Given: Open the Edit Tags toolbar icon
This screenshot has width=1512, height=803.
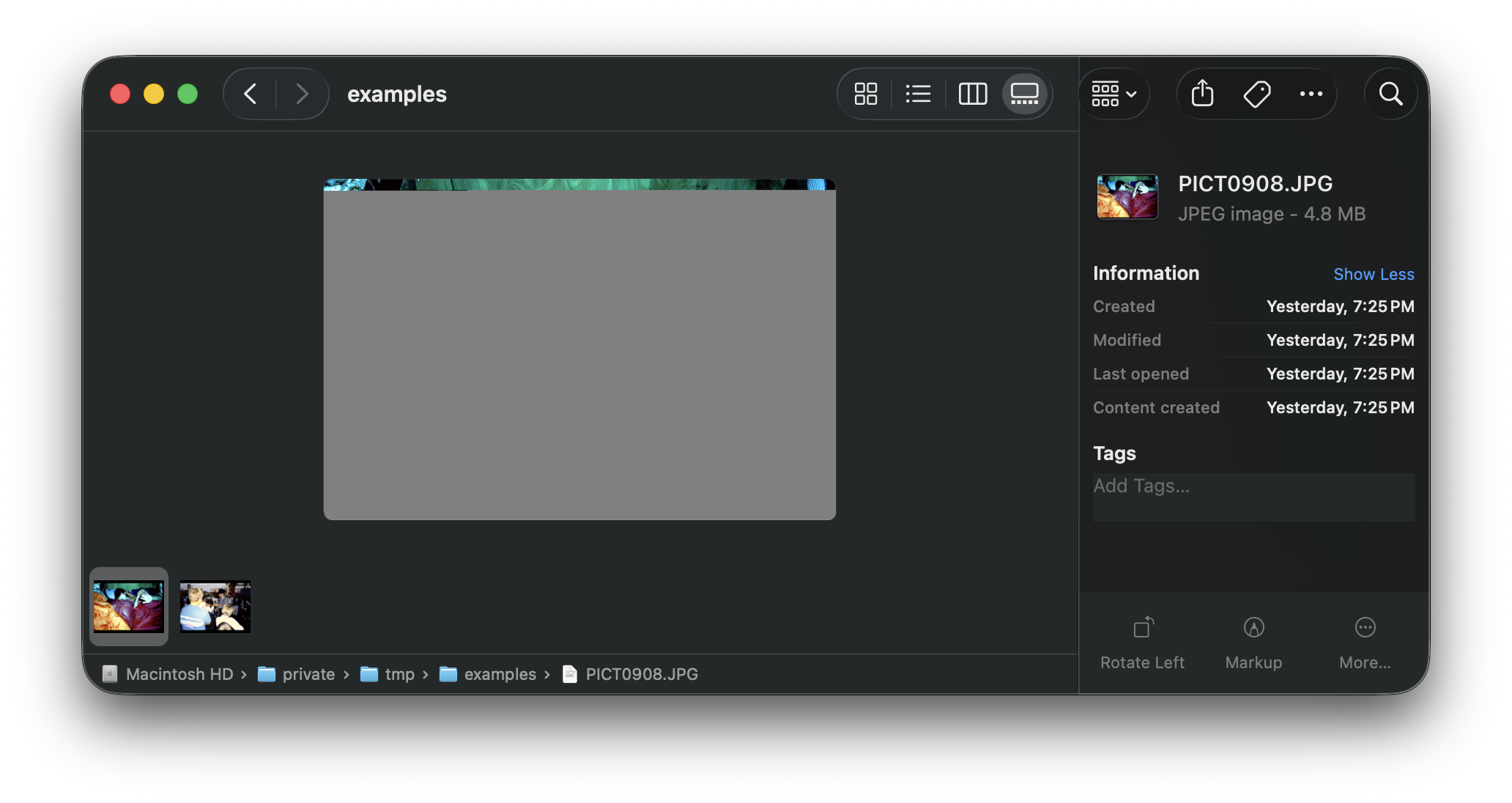Looking at the screenshot, I should tap(1257, 94).
